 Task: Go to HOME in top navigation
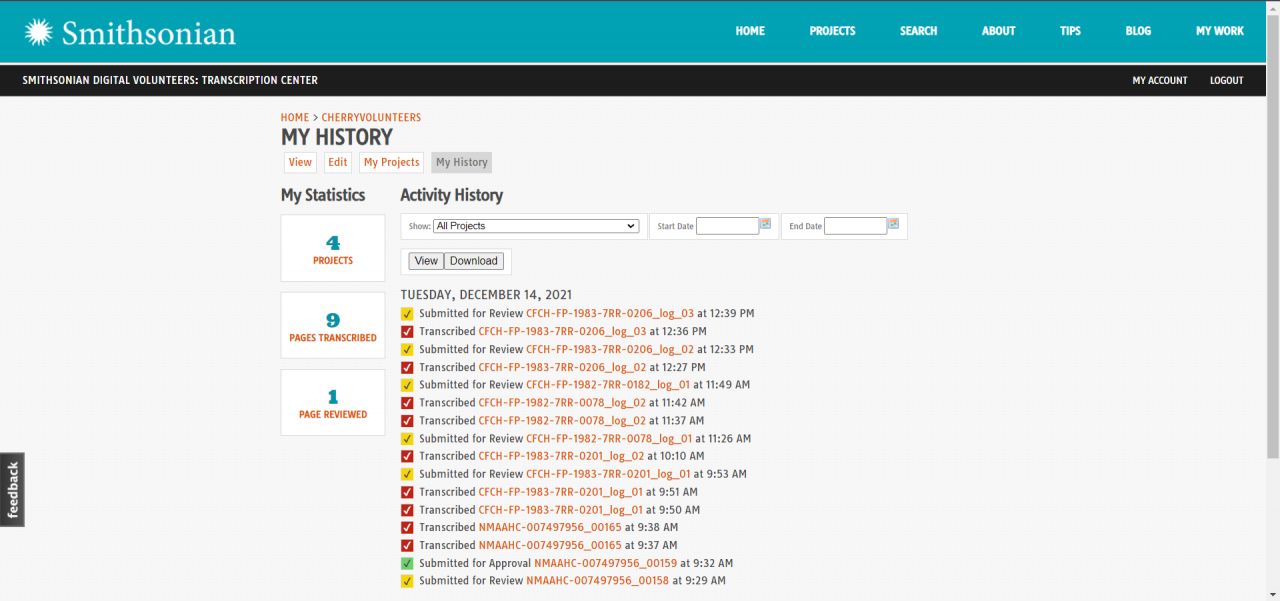pyautogui.click(x=750, y=31)
